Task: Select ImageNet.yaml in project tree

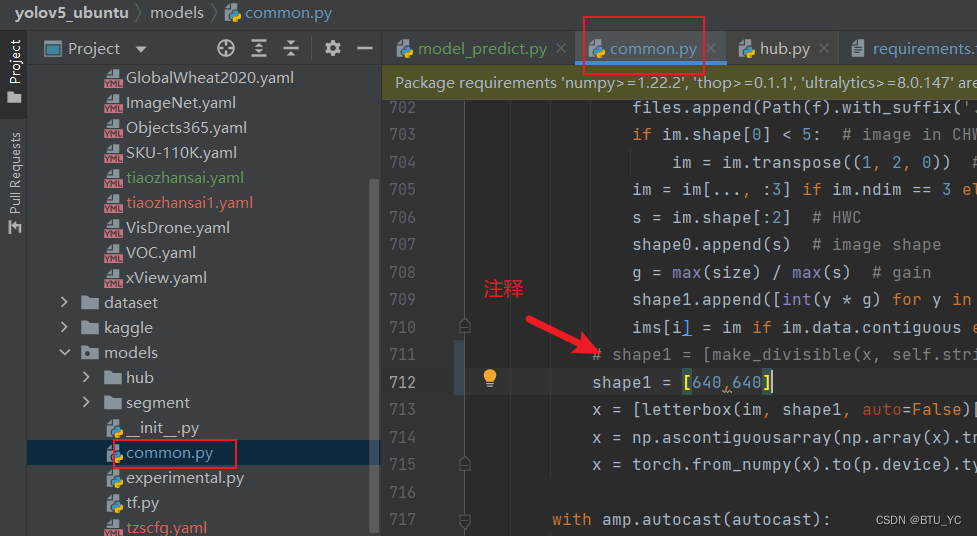Action: point(181,103)
